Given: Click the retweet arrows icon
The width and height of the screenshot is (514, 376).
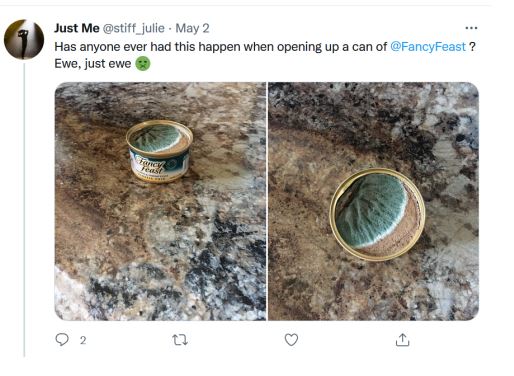Looking at the screenshot, I should pos(180,340).
